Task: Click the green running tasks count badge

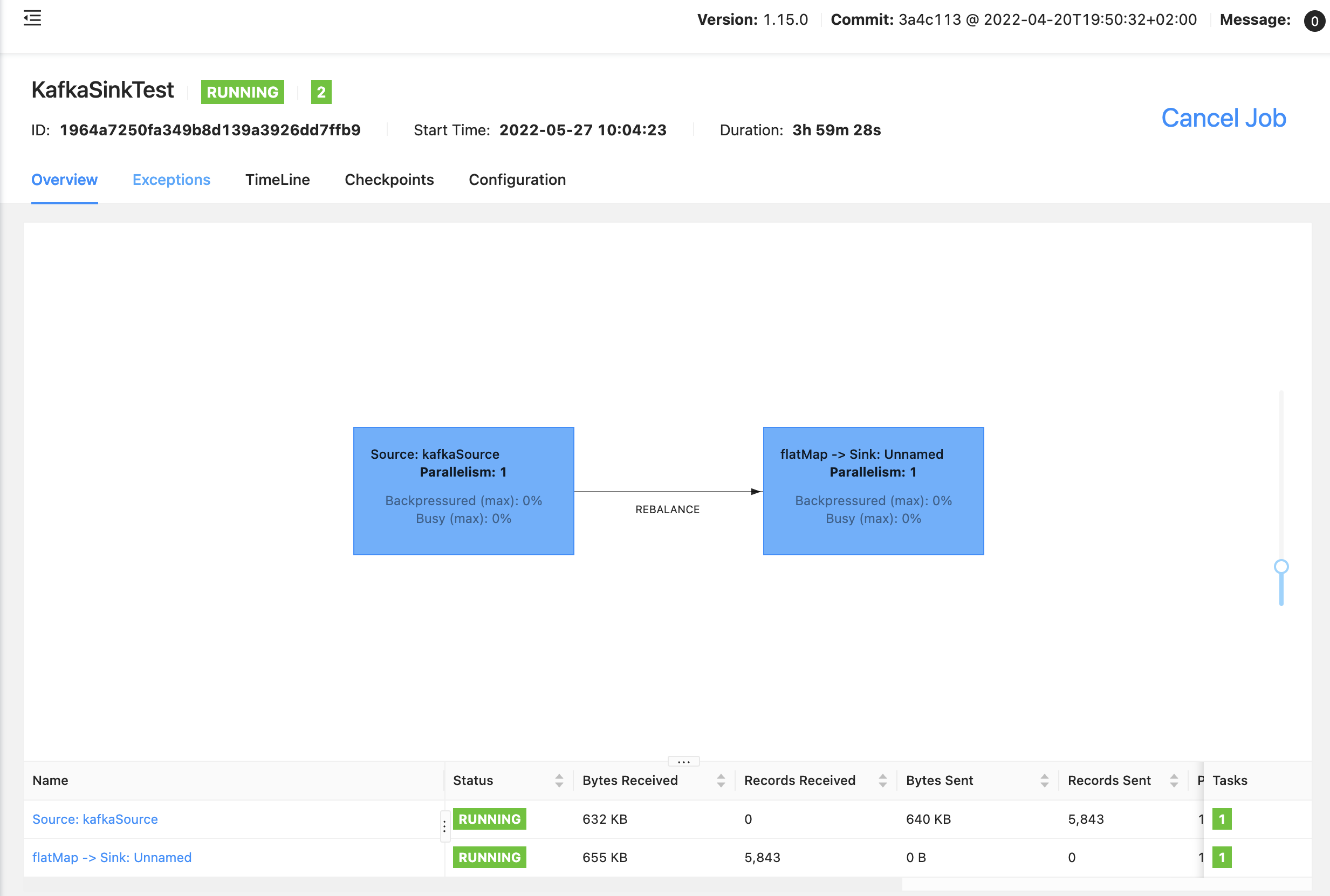Action: point(321,92)
